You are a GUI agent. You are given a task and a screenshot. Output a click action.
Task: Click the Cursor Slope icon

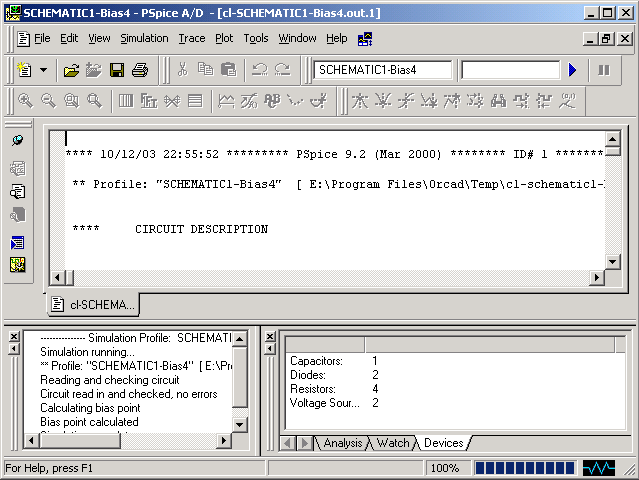click(x=406, y=101)
